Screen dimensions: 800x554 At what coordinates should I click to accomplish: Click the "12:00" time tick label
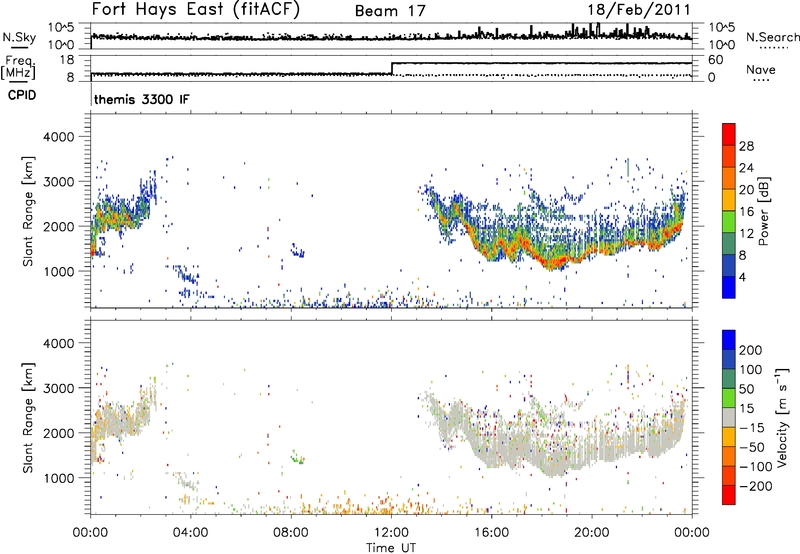pyautogui.click(x=391, y=533)
